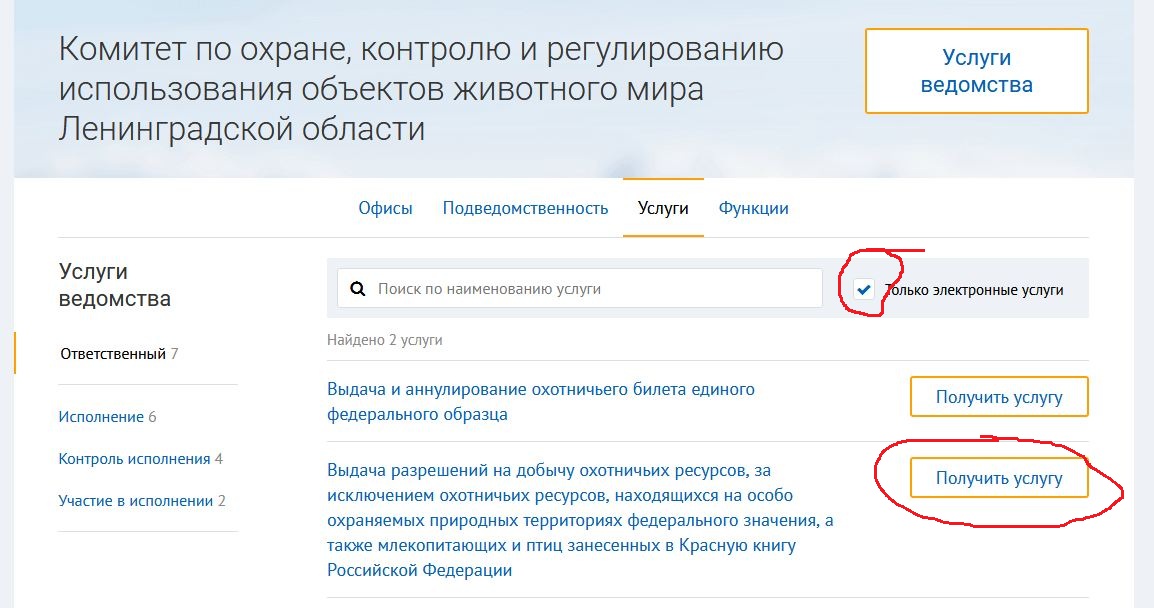Viewport: 1154px width, 608px height.
Task: Click 'Получить услугу' for hunting resource permits
Action: [x=998, y=478]
